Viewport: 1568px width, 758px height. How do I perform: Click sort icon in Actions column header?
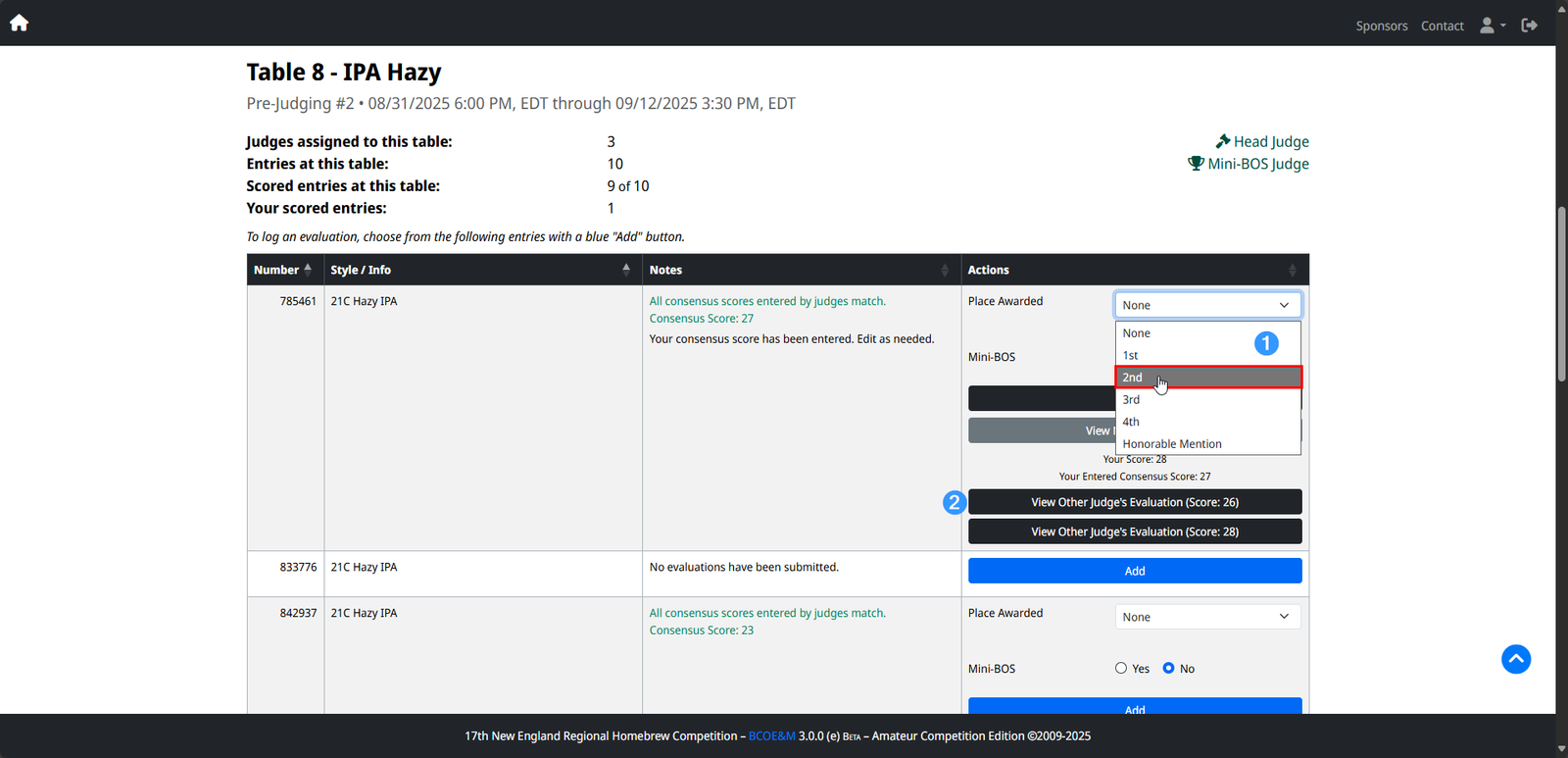tap(1292, 270)
